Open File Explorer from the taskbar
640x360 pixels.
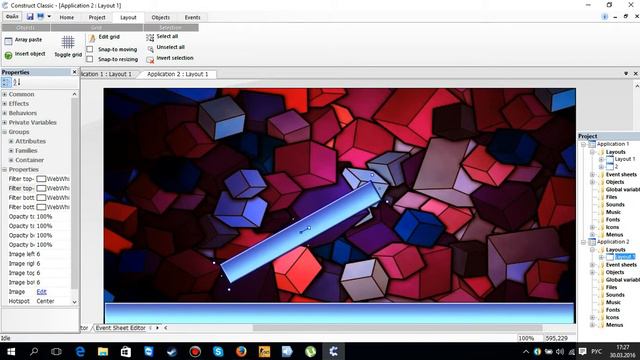103,351
